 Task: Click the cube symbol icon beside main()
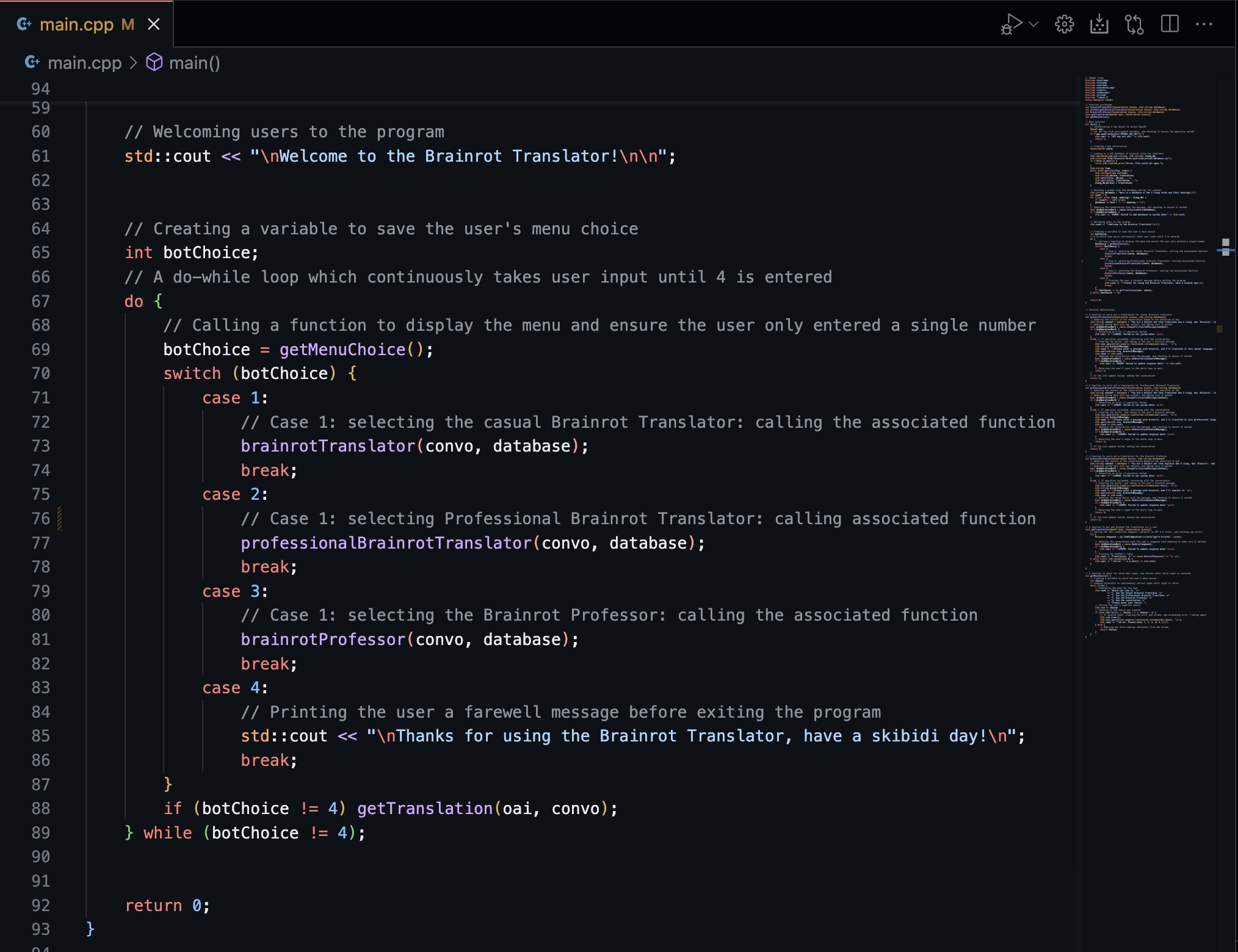pyautogui.click(x=154, y=62)
